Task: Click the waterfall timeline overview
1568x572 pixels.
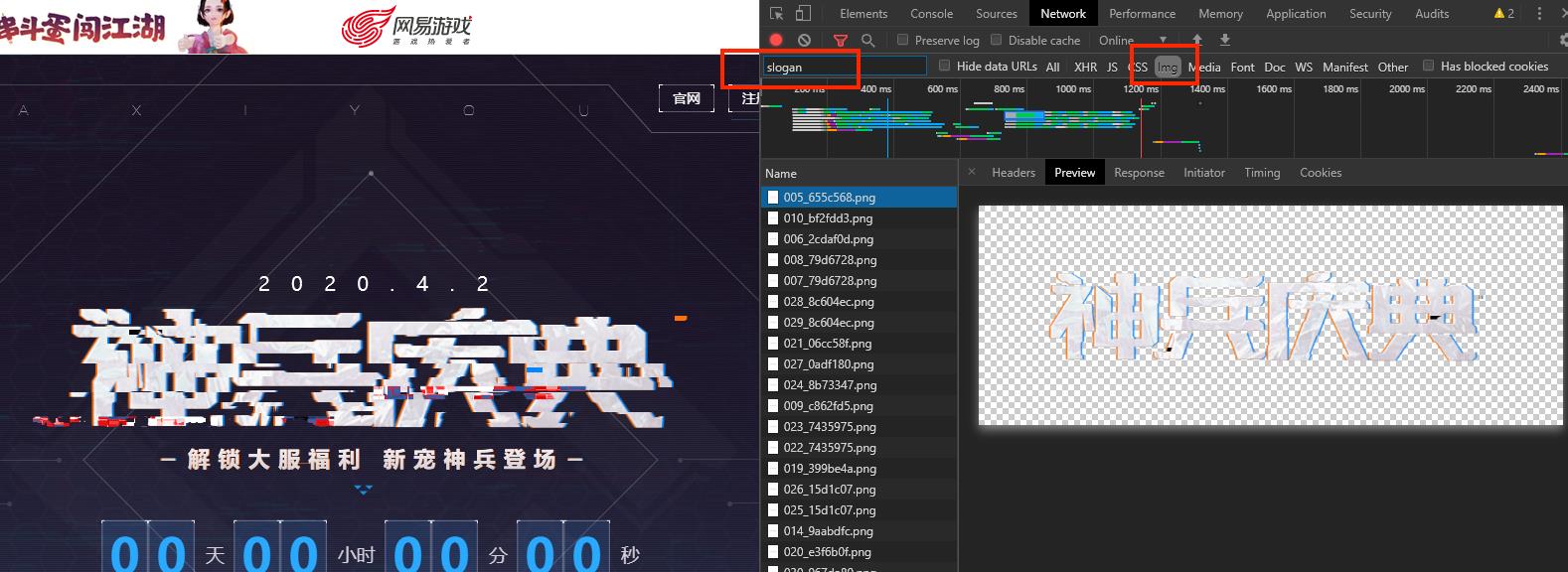Action: (1164, 119)
